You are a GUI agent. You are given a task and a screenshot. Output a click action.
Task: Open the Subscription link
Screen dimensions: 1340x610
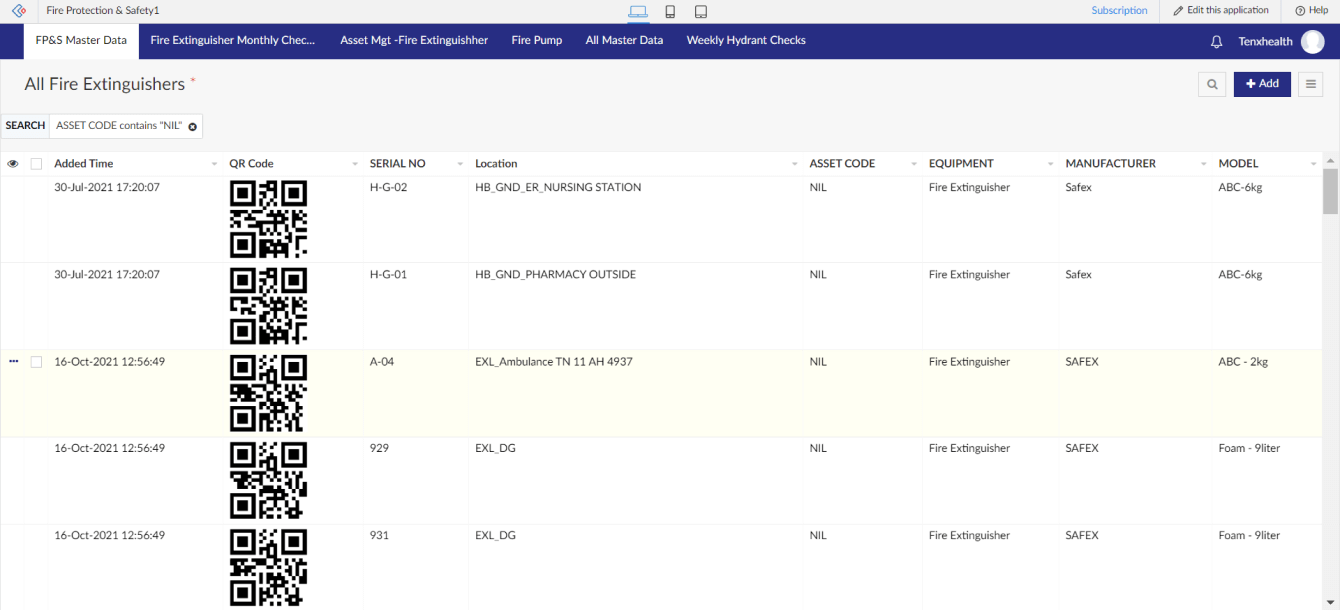click(1119, 11)
